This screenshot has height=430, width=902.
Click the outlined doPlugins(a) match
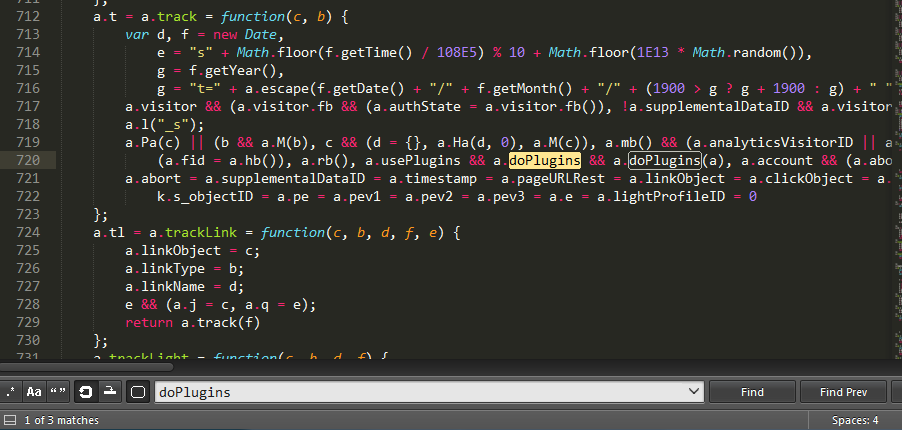click(x=664, y=160)
